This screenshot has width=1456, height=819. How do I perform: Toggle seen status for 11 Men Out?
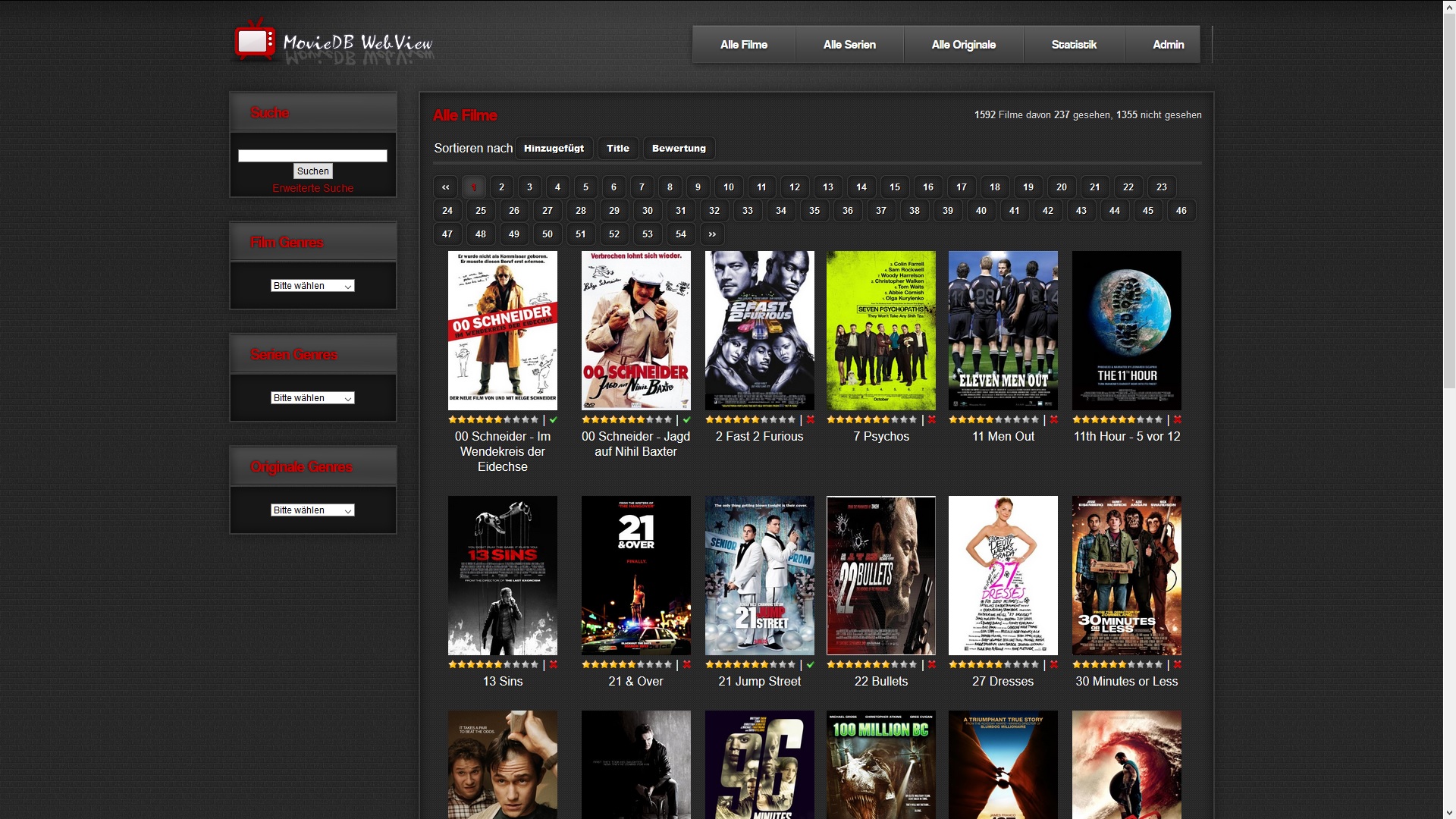pos(1054,420)
